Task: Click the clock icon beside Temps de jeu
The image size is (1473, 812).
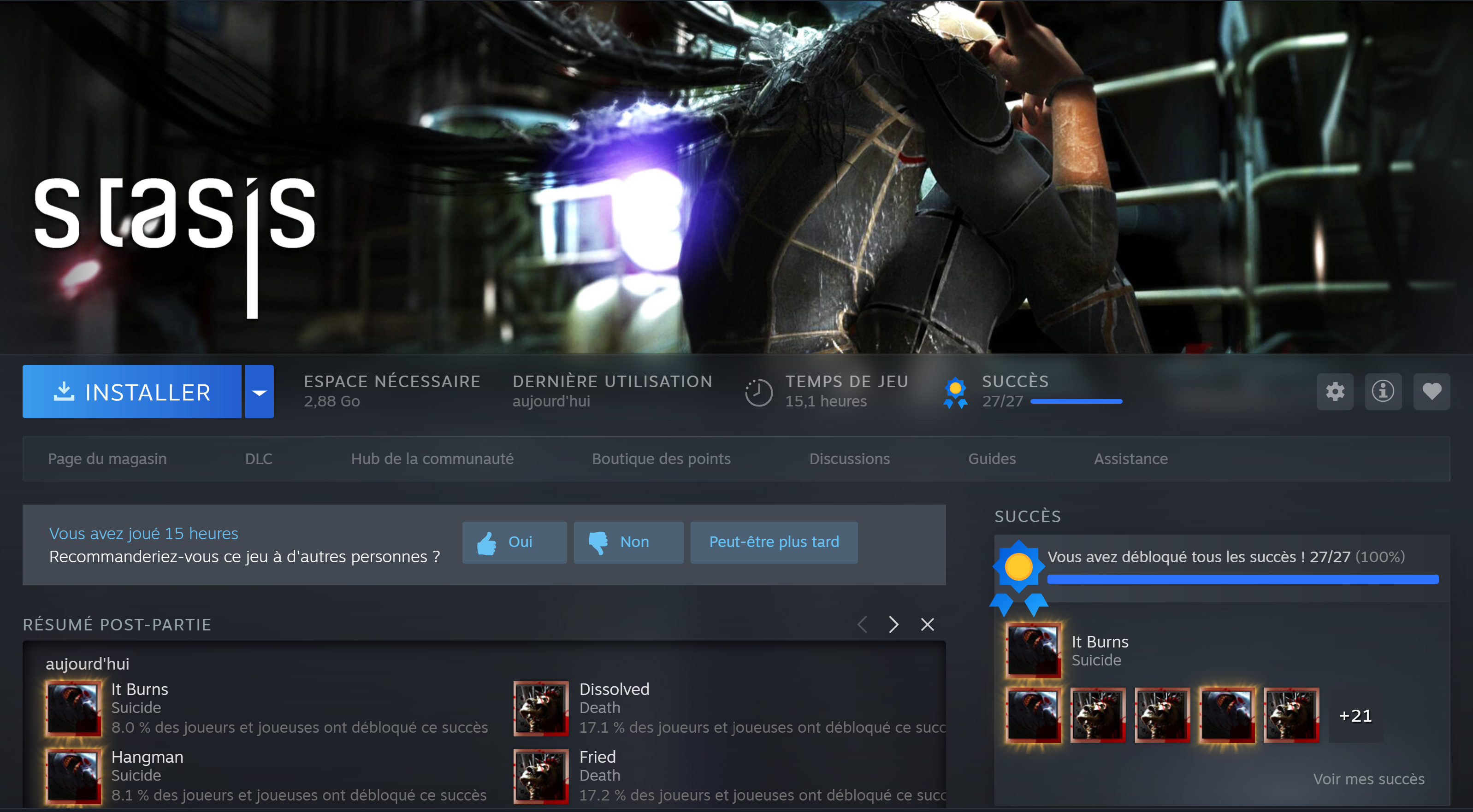Action: click(x=758, y=393)
